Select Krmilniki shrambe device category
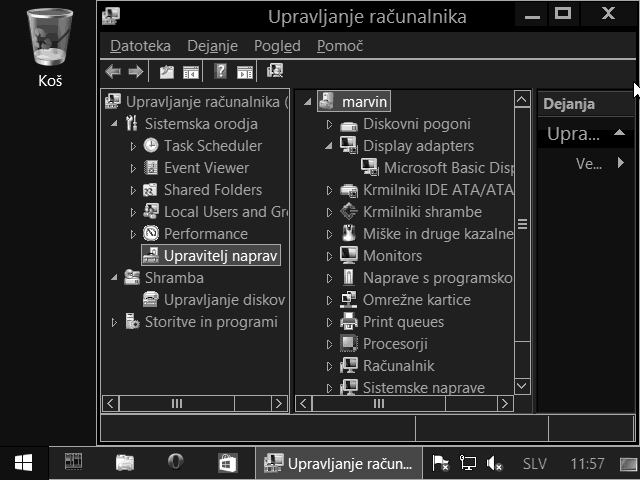 tap(422, 212)
